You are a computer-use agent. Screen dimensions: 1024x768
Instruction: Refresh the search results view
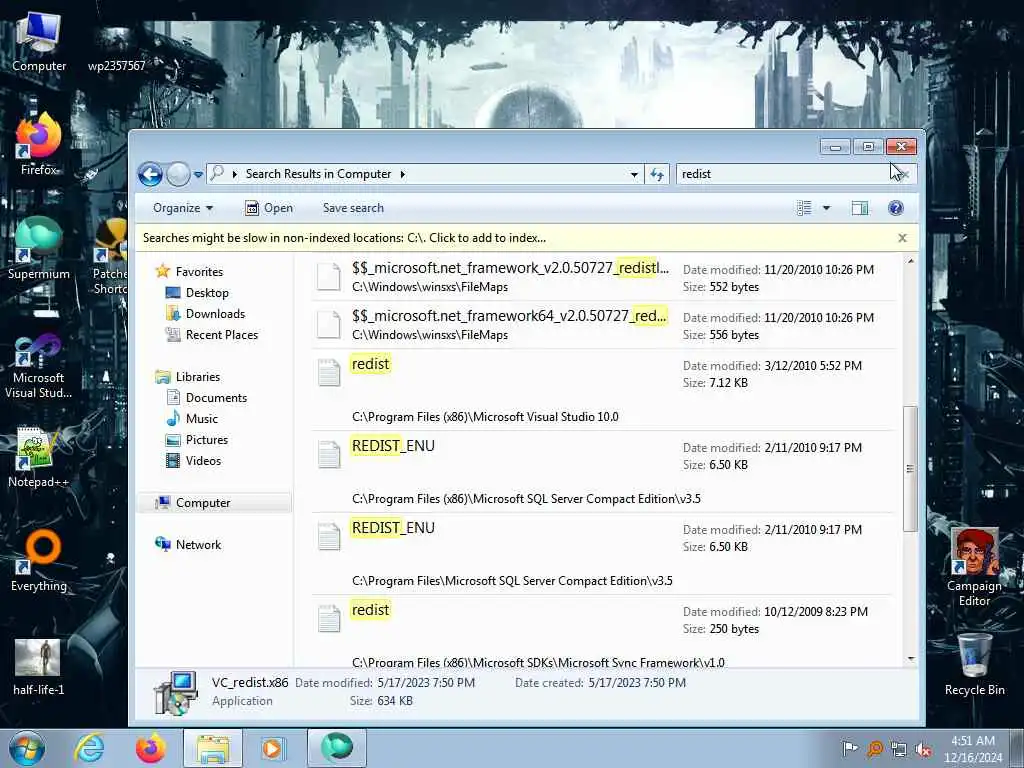[657, 174]
